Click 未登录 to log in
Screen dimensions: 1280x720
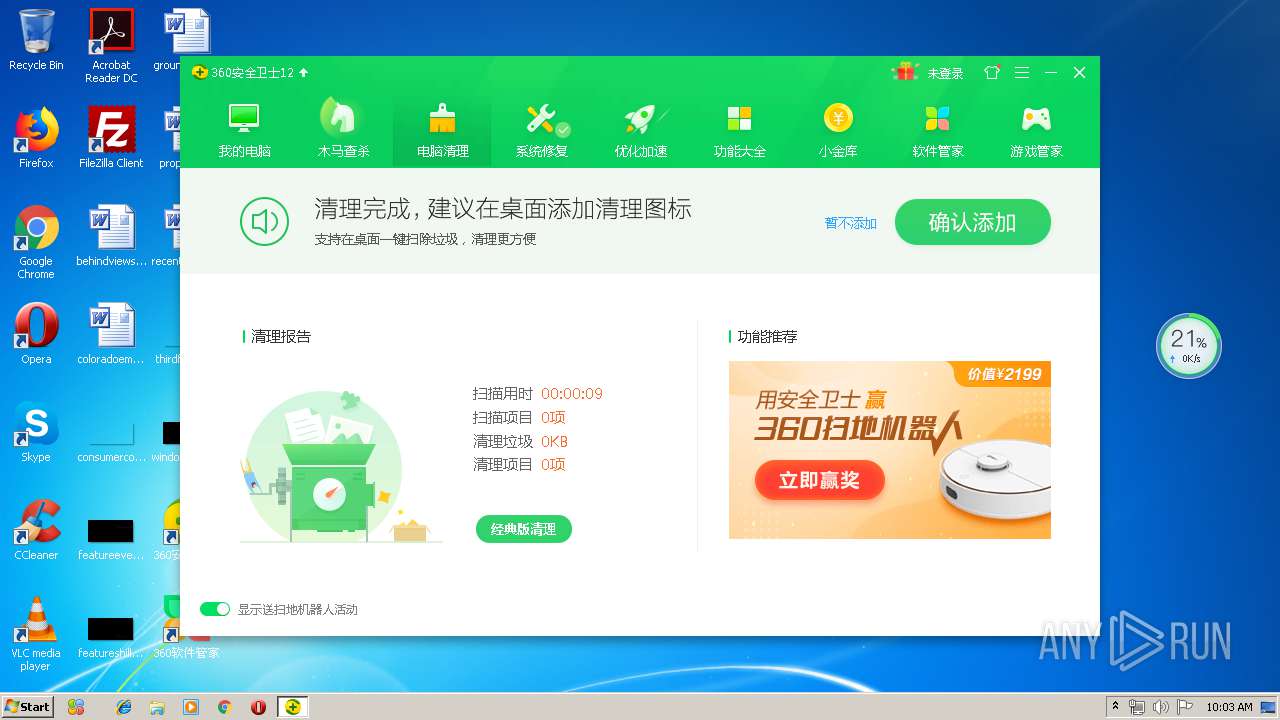click(945, 73)
